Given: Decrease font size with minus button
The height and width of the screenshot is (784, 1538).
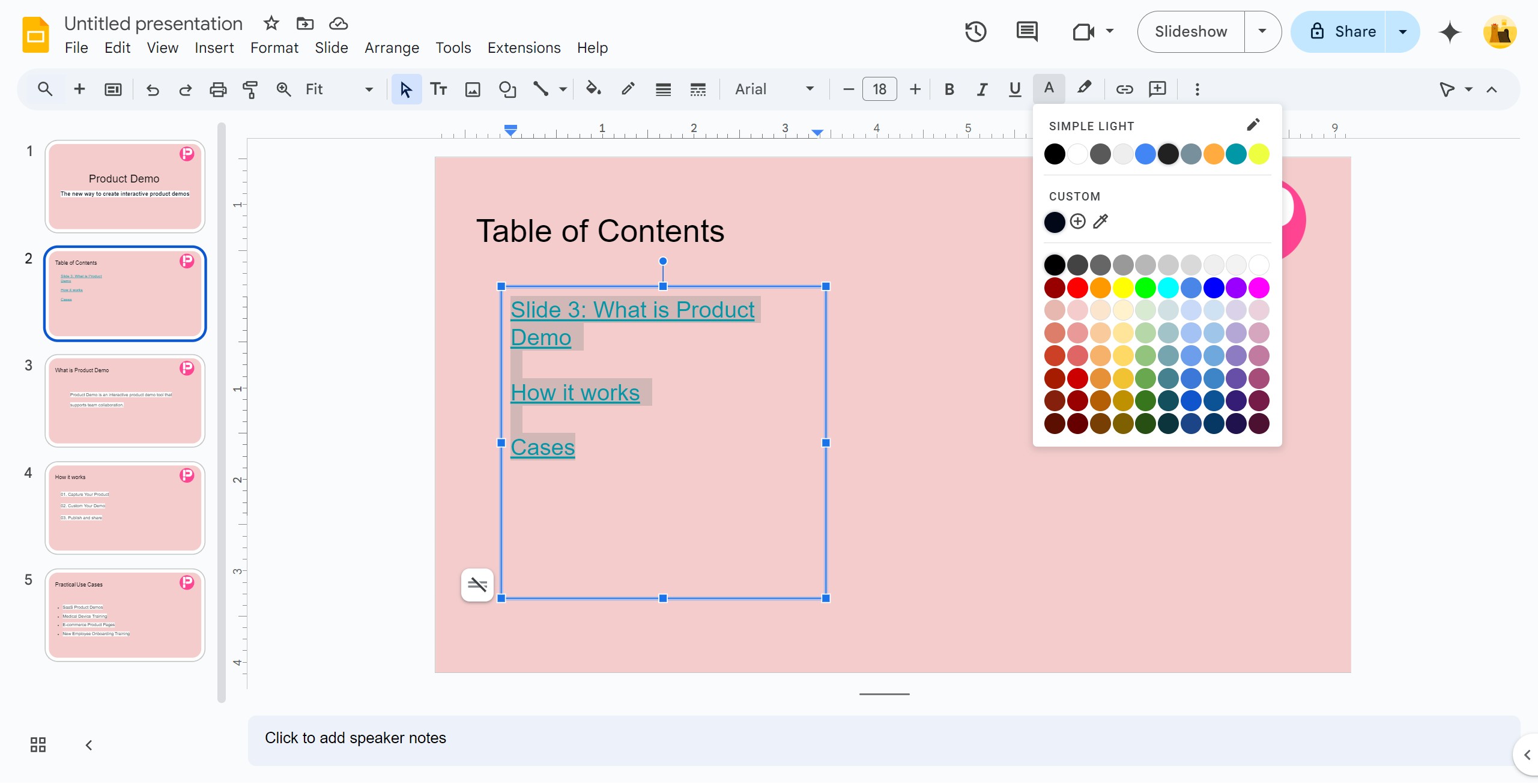Looking at the screenshot, I should tap(849, 89).
